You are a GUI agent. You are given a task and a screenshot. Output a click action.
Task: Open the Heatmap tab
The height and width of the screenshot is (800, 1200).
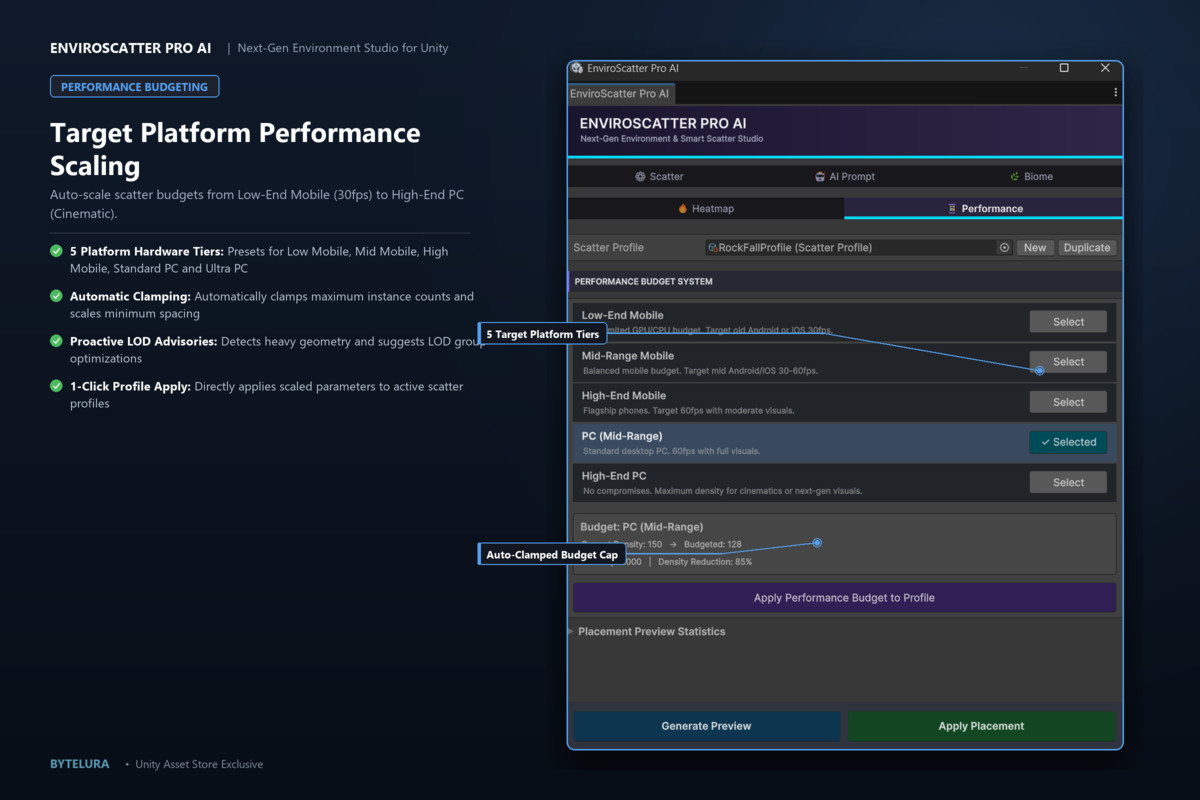coord(706,208)
